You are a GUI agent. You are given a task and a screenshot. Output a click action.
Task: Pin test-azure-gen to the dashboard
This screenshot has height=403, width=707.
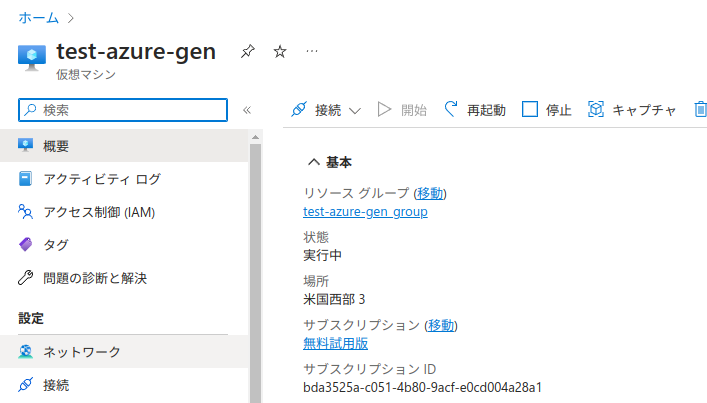247,51
